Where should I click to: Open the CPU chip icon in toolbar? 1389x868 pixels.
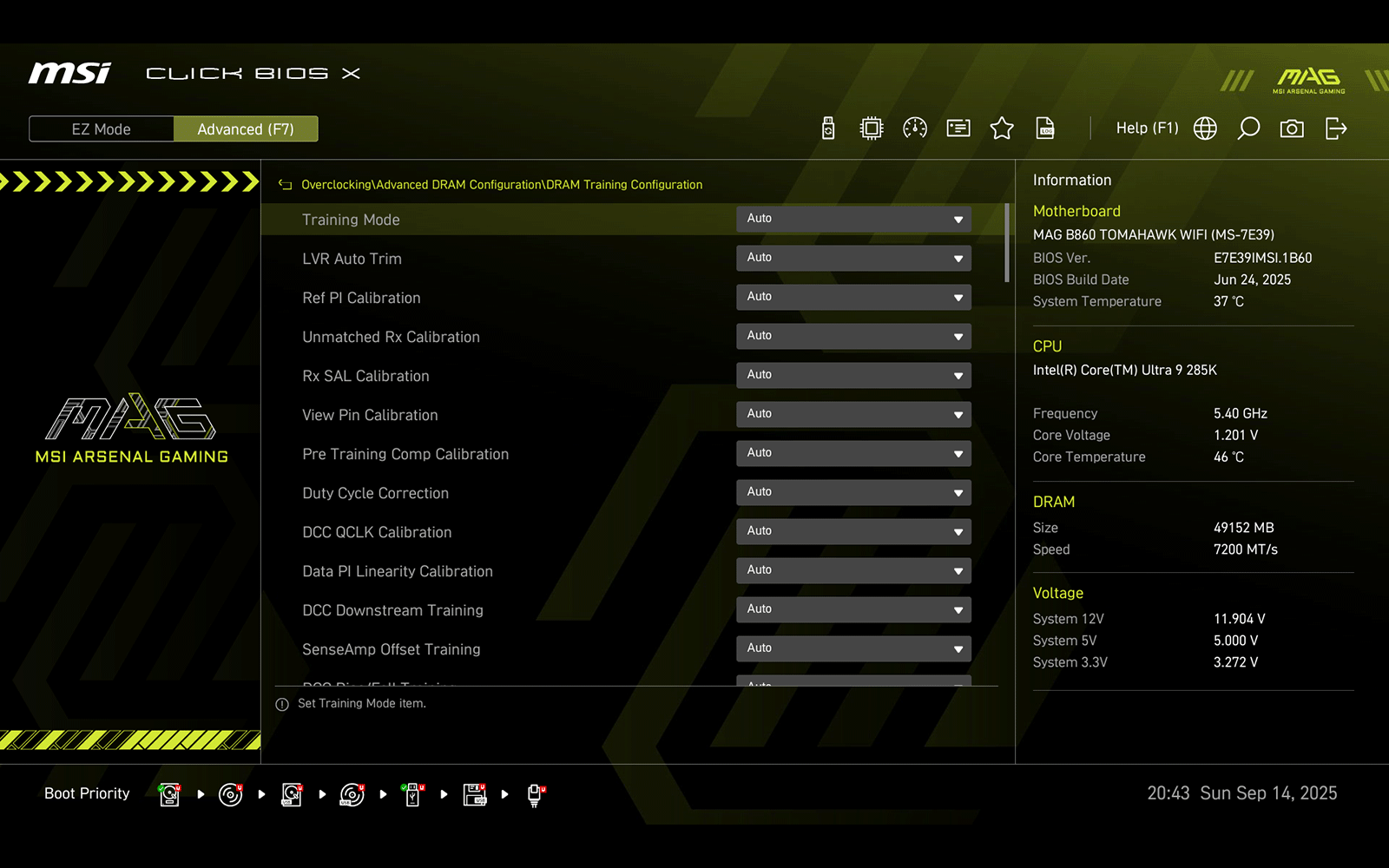pyautogui.click(x=872, y=128)
